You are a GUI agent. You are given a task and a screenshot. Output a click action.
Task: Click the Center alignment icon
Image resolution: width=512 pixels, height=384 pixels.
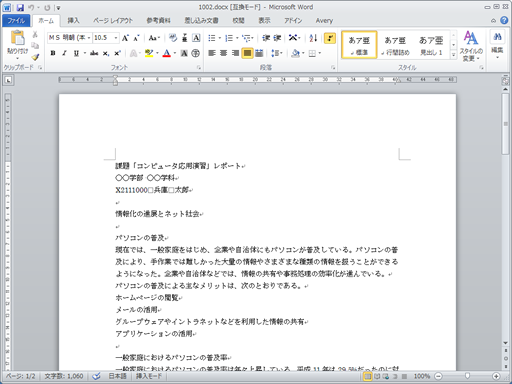223,53
